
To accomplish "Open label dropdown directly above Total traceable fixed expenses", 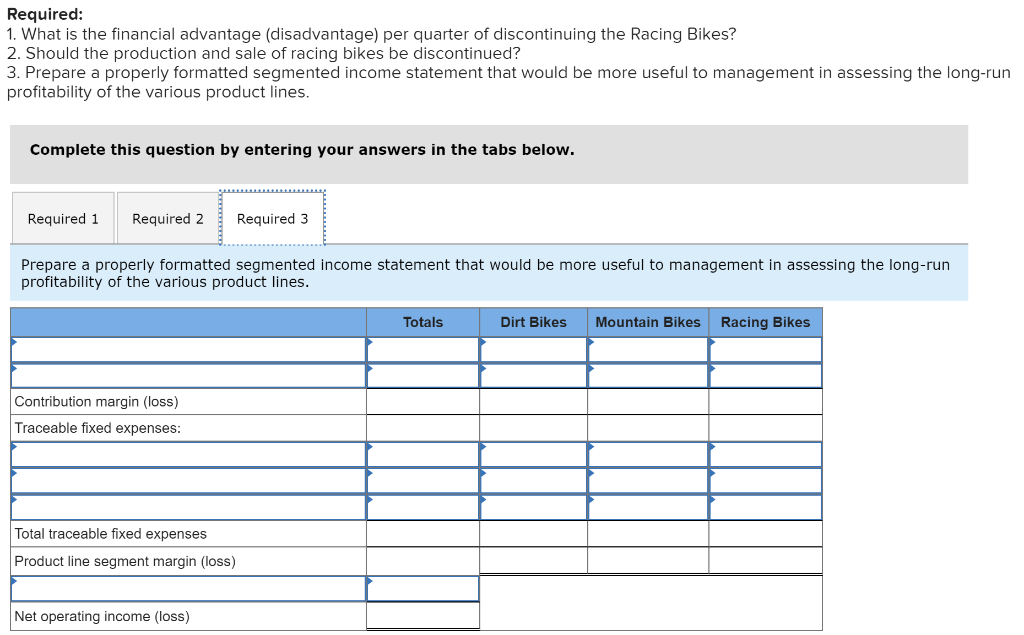I will (189, 507).
